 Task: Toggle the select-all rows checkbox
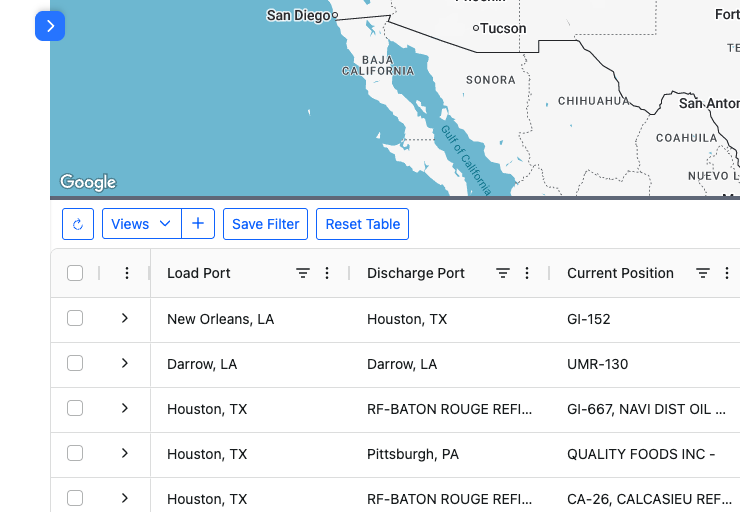[75, 273]
